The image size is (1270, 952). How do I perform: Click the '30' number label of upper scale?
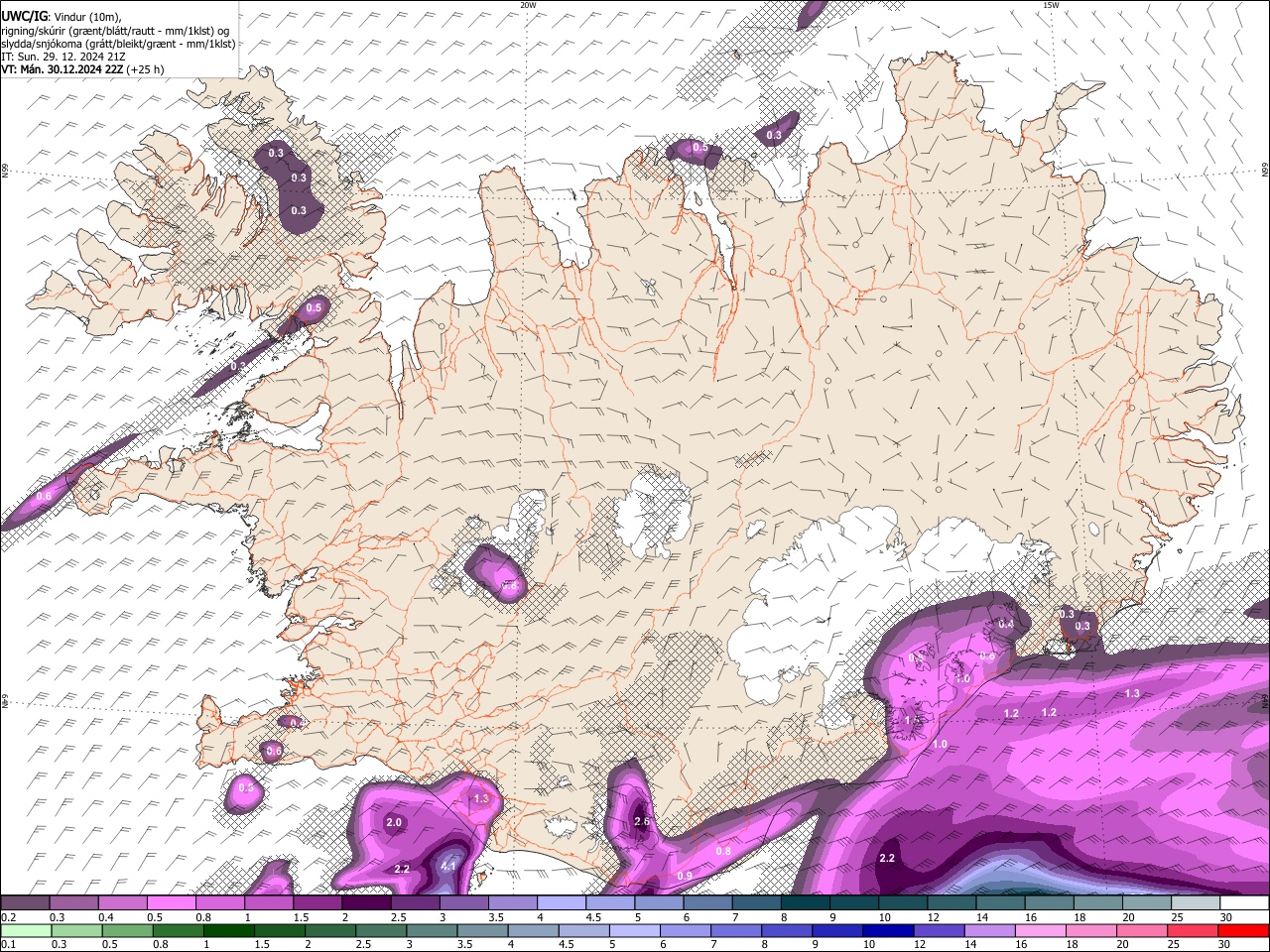[x=1226, y=917]
